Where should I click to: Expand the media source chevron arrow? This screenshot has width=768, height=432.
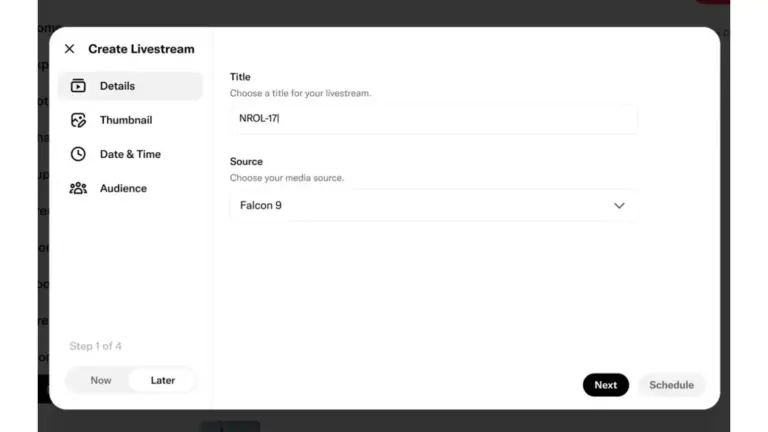pos(619,206)
